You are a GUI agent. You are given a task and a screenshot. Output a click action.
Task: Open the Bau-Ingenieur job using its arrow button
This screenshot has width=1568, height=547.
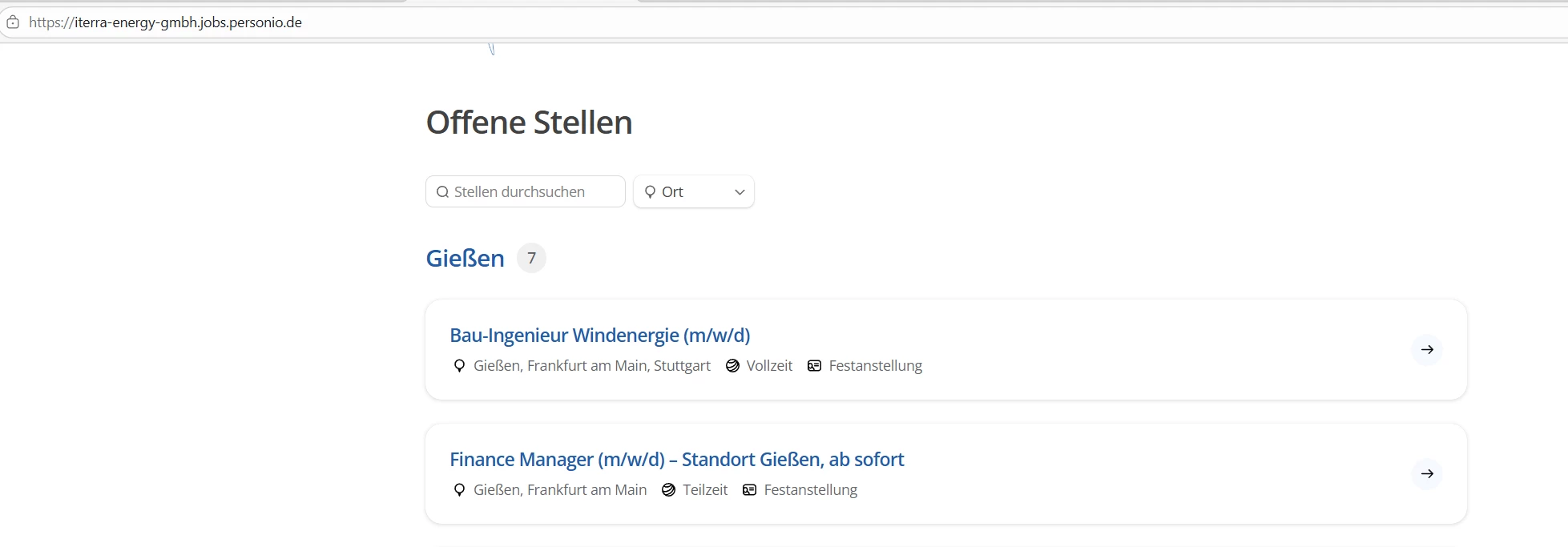click(1426, 350)
